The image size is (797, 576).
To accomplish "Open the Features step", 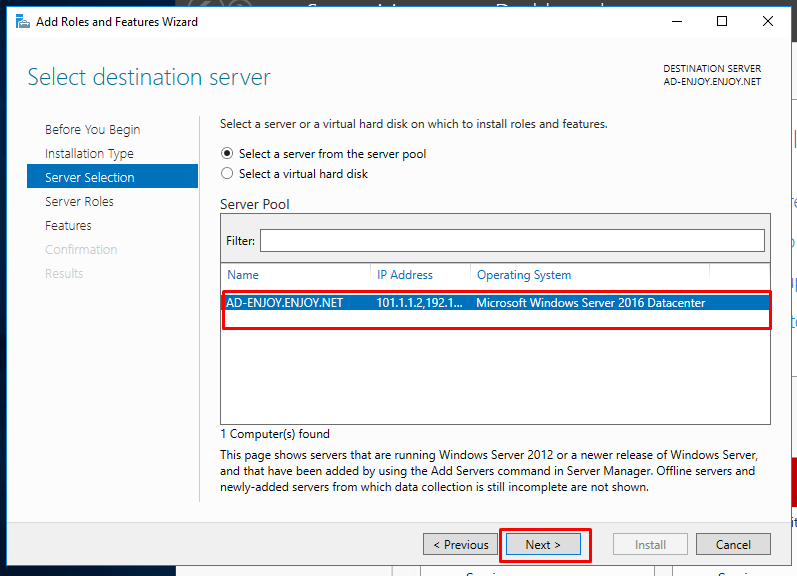I will pyautogui.click(x=68, y=225).
